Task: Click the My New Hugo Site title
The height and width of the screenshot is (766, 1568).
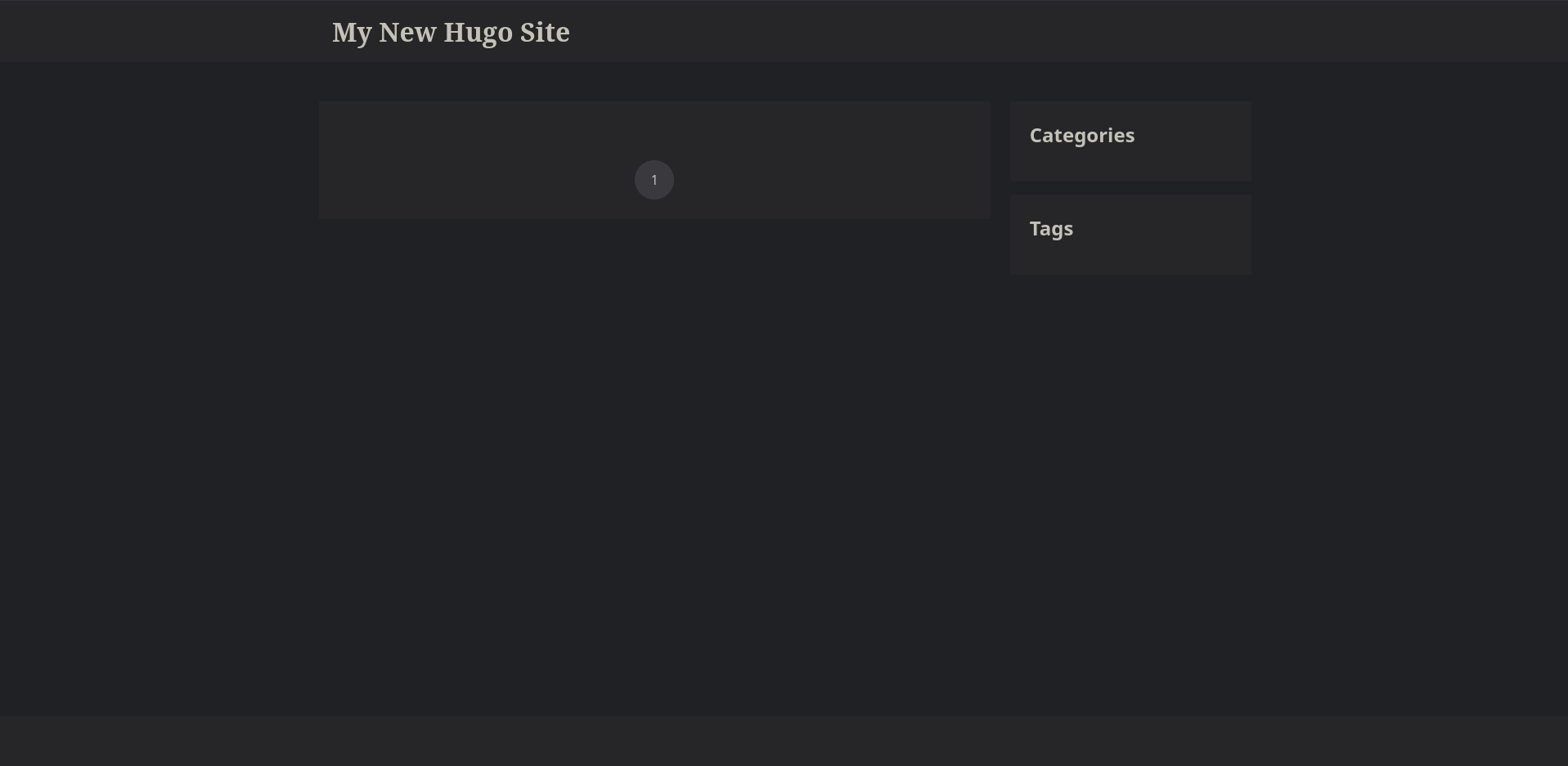Action: click(451, 33)
